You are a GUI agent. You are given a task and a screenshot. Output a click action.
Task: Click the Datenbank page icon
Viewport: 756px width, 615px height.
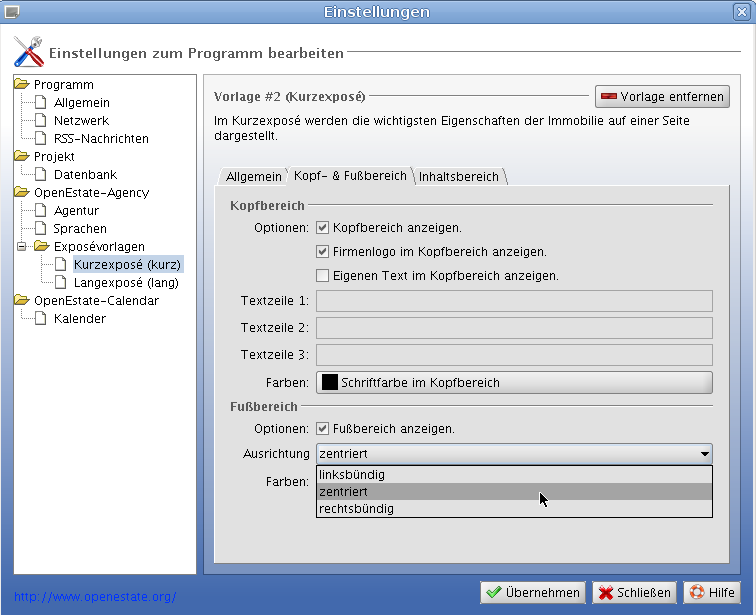(x=42, y=175)
